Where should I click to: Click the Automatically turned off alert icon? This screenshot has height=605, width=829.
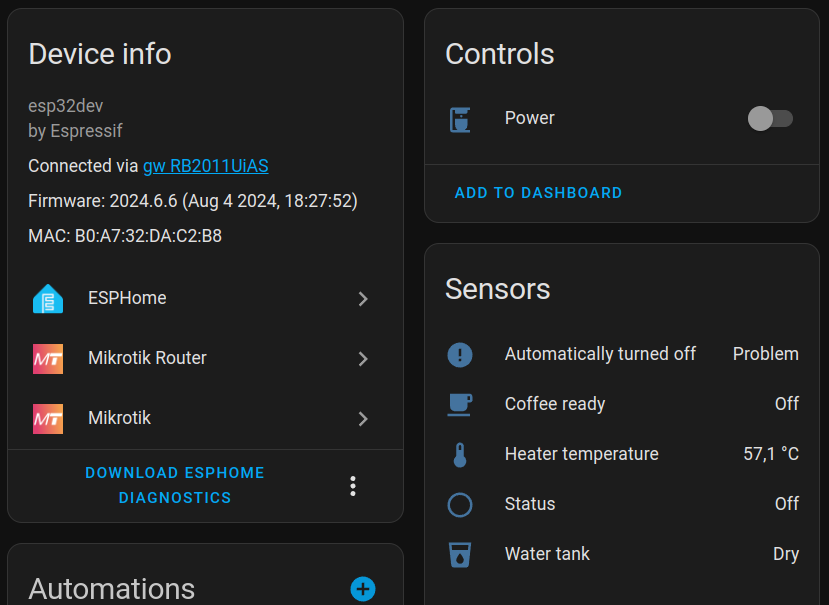click(460, 354)
